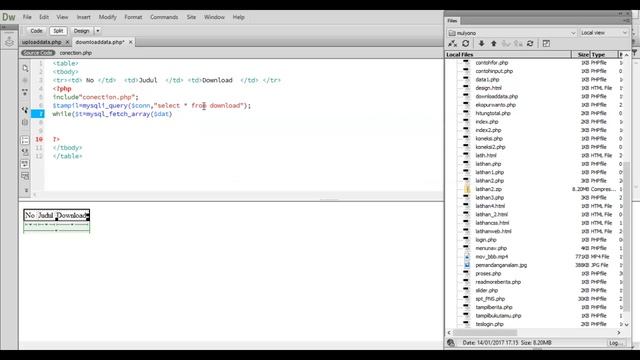Open the Help menu
Viewport: 640px width, 360px height.
tap(238, 17)
